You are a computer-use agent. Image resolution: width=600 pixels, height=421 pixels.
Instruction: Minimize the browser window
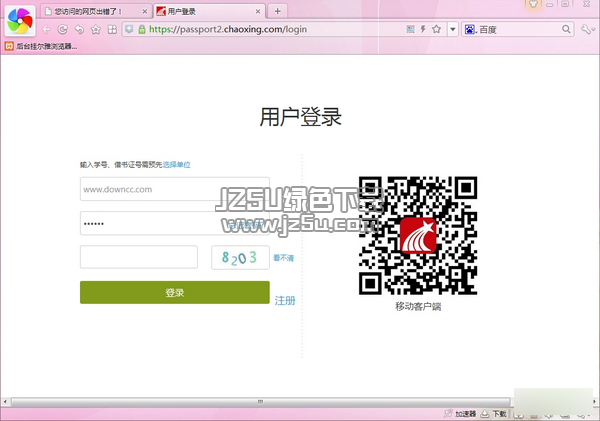[x=549, y=5]
